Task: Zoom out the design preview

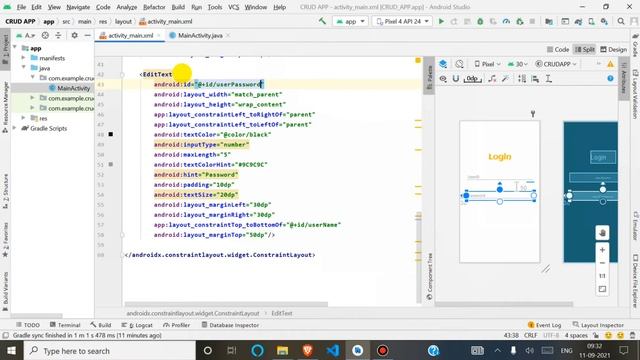Action: (x=602, y=263)
